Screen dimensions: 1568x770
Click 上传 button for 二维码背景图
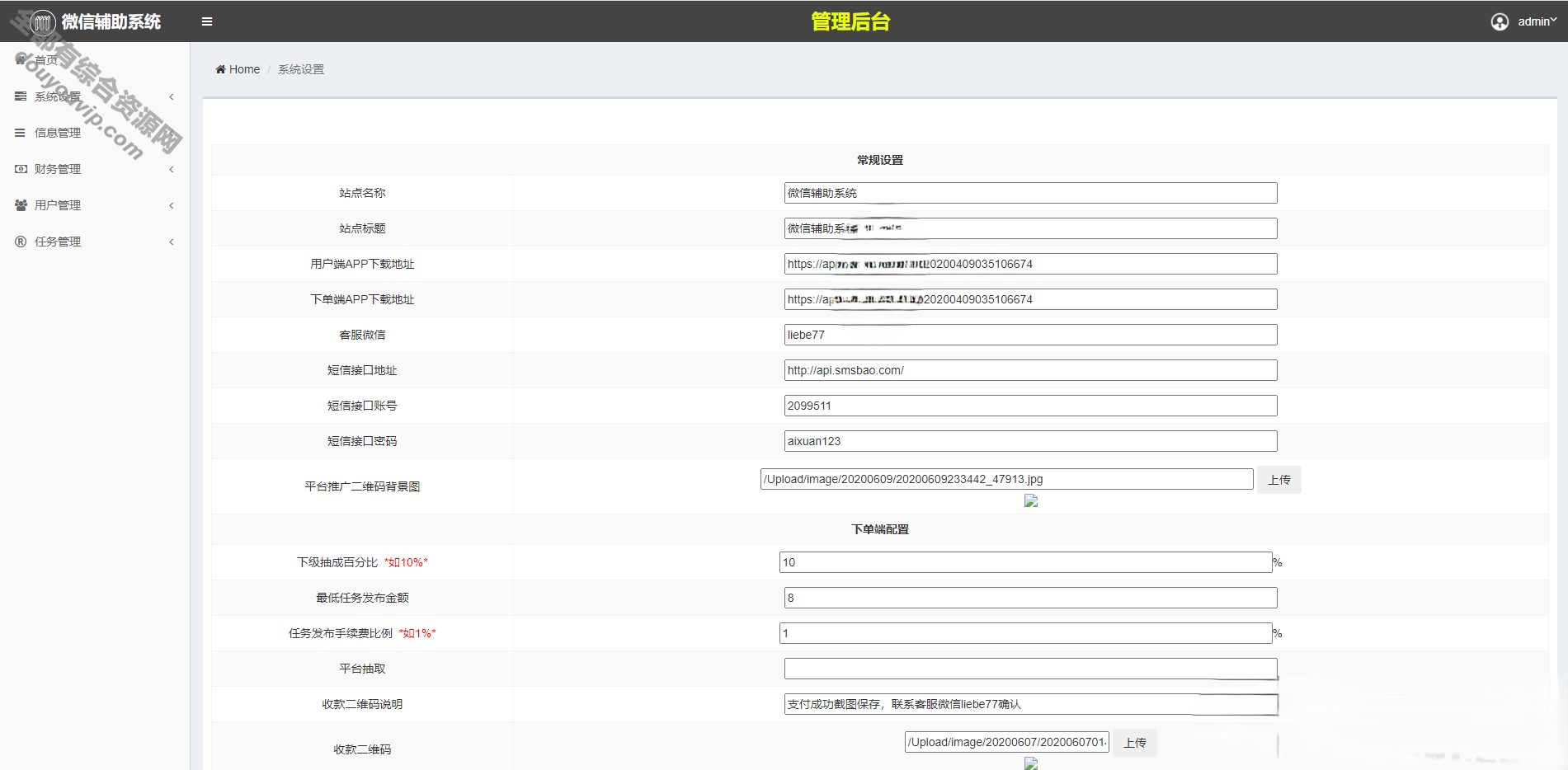pyautogui.click(x=1279, y=480)
